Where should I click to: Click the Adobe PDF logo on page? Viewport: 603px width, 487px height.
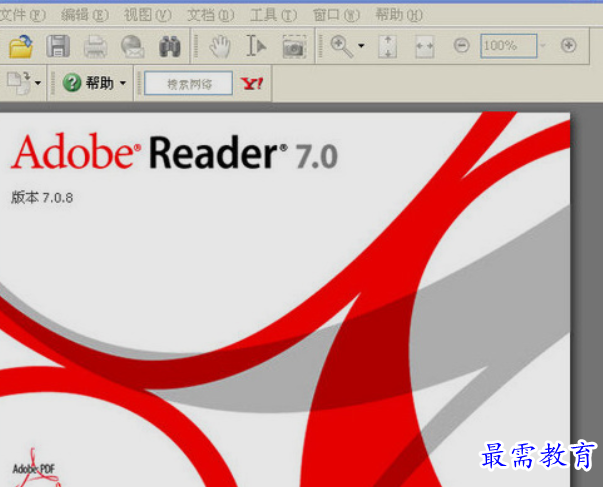37,467
